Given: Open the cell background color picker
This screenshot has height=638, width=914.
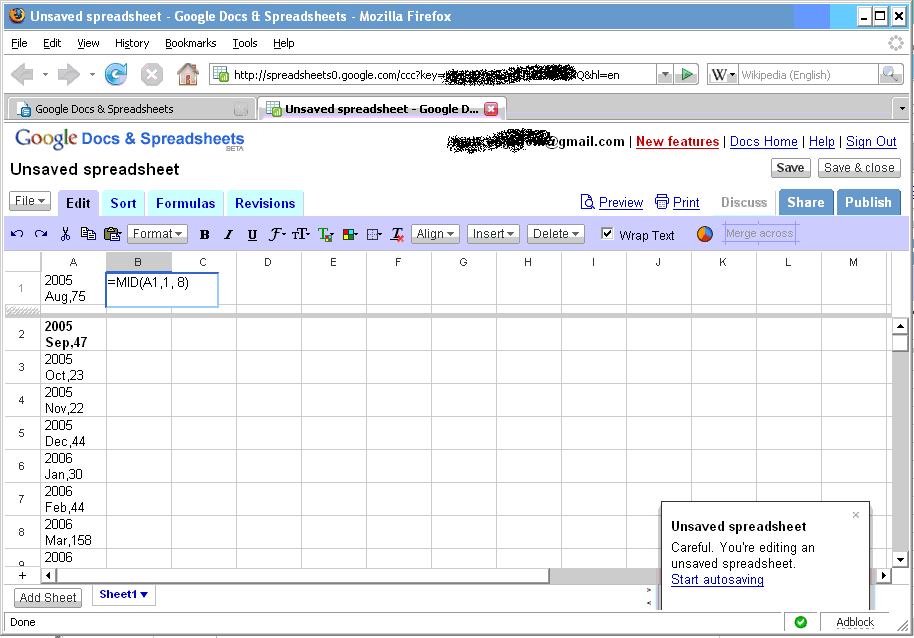Looking at the screenshot, I should pos(349,234).
